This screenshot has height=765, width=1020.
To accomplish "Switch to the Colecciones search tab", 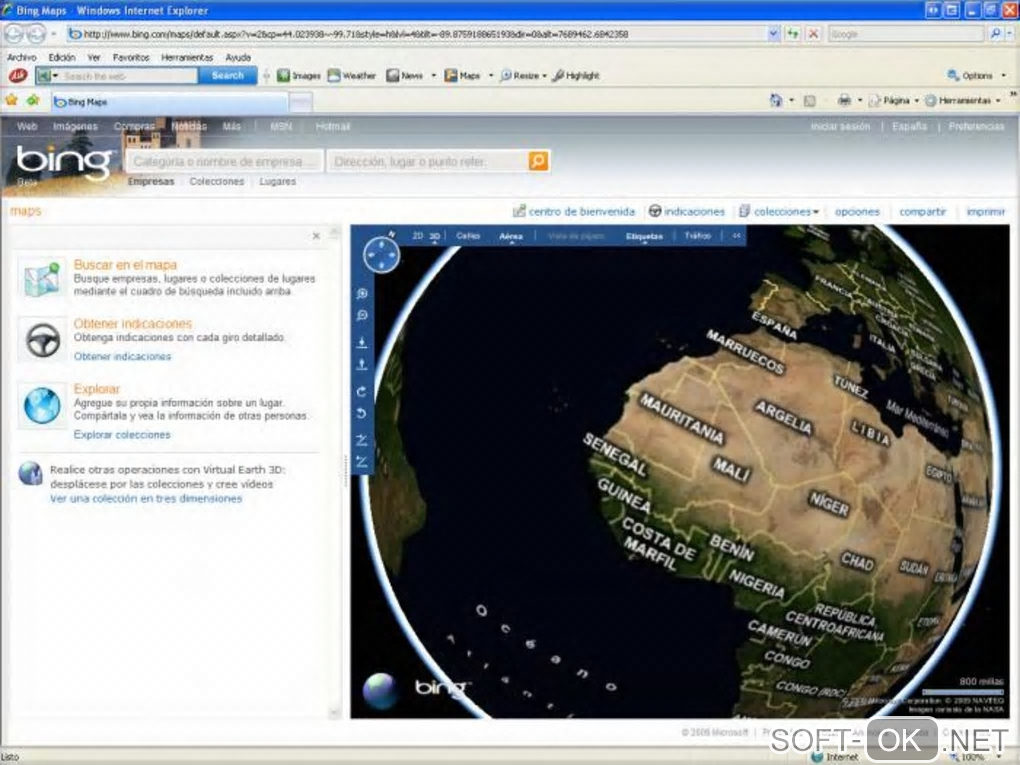I will 217,181.
